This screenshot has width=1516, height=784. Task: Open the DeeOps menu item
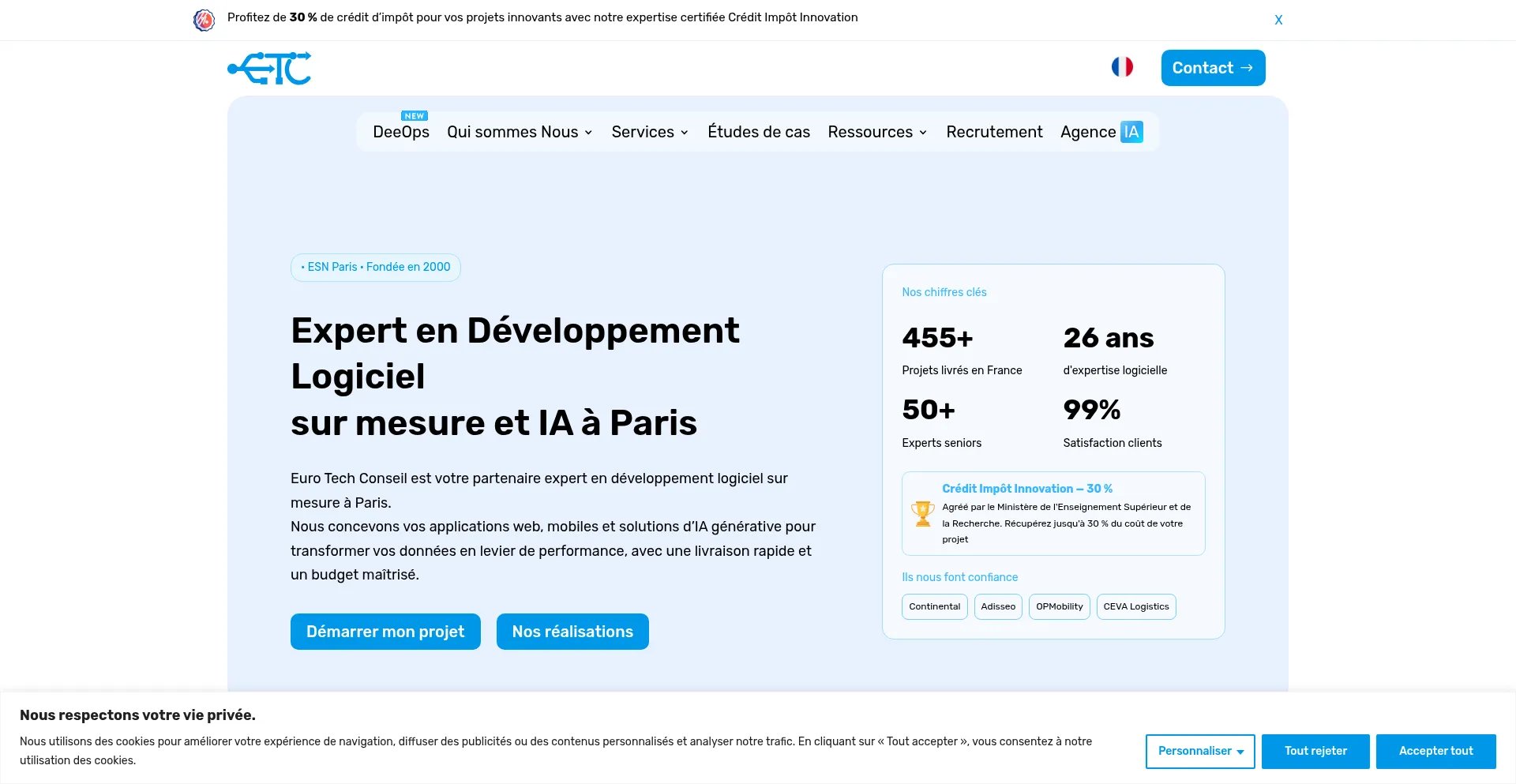(401, 132)
